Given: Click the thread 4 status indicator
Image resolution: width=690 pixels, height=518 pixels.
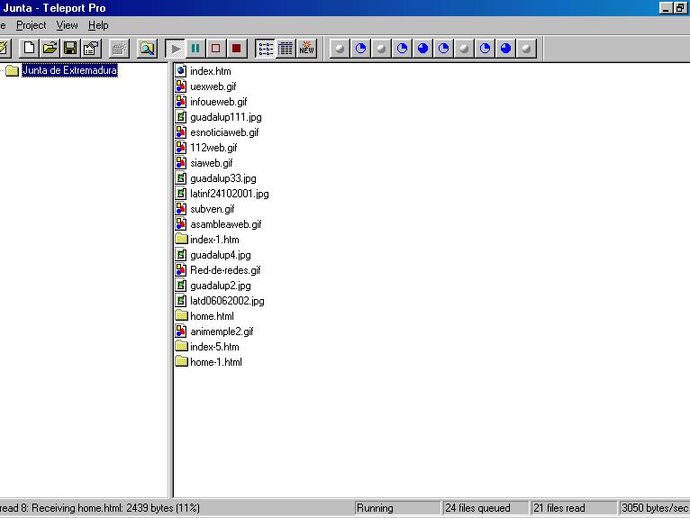Looking at the screenshot, I should tap(402, 48).
